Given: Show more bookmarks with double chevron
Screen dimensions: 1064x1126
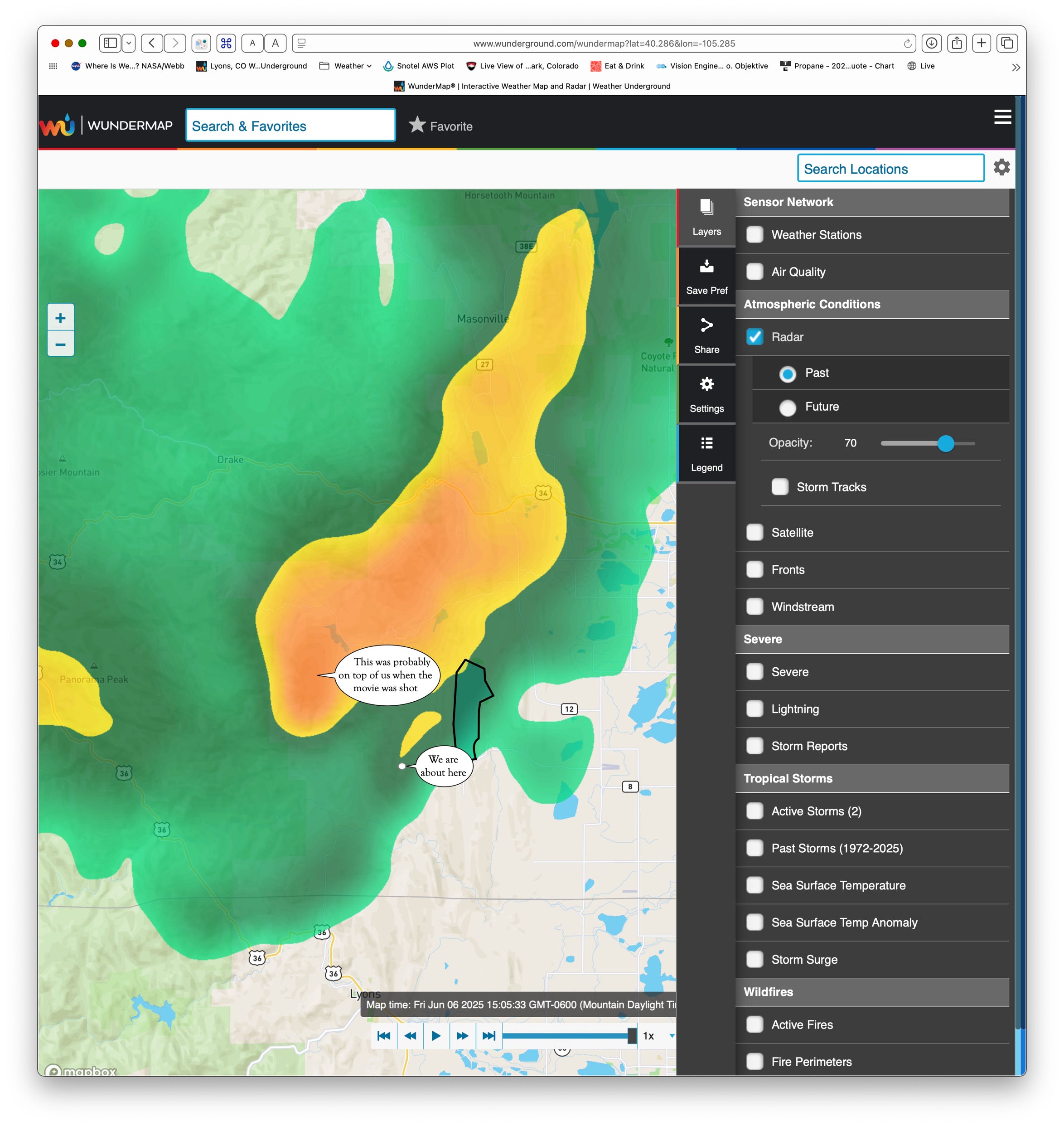Looking at the screenshot, I should pyautogui.click(x=1016, y=67).
